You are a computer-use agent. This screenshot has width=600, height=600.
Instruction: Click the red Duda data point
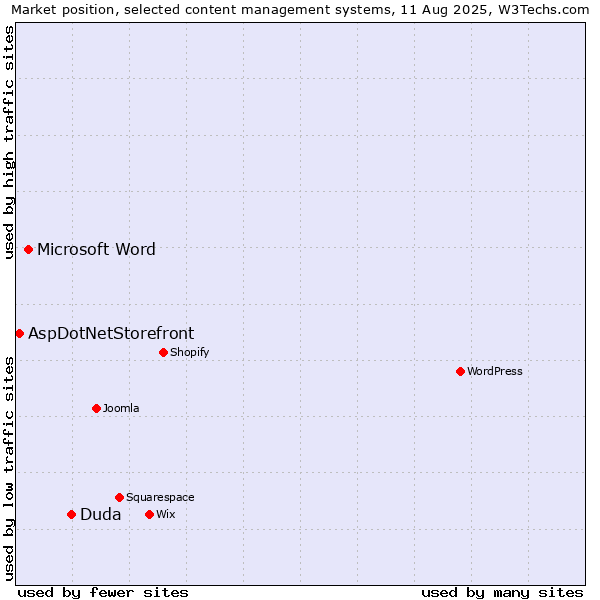72,515
